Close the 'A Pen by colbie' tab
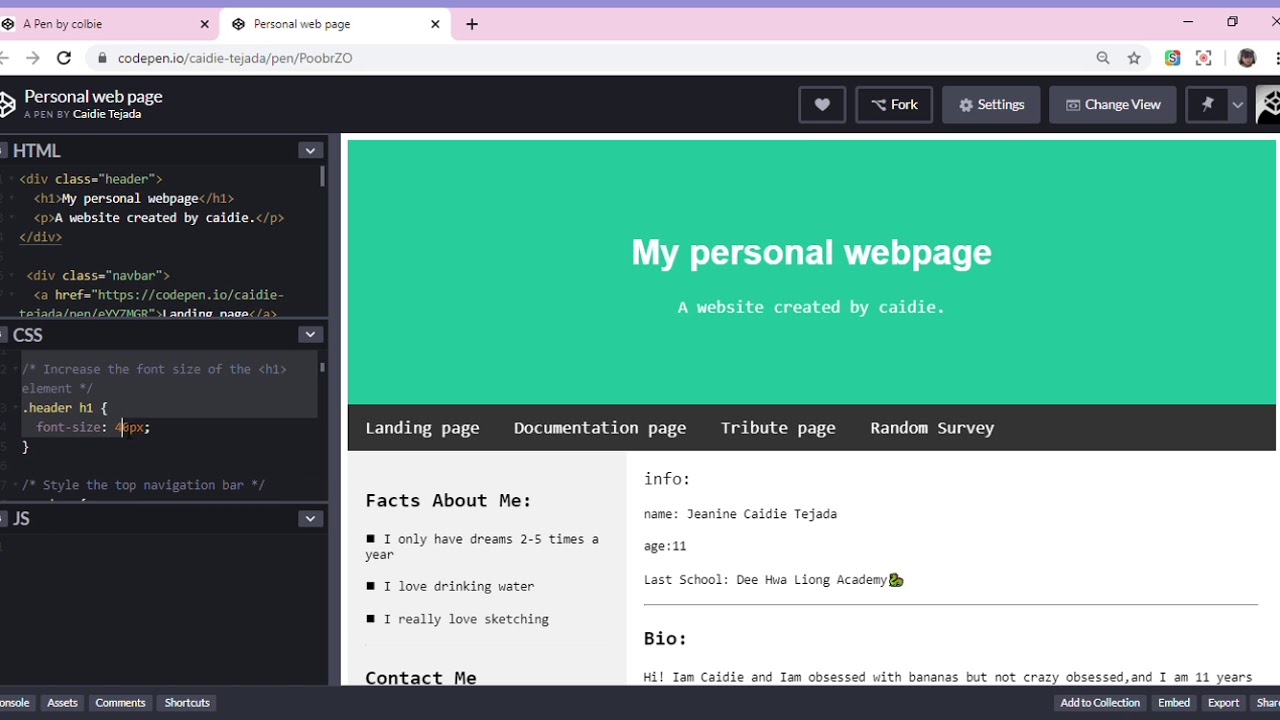This screenshot has width=1280, height=720. click(204, 24)
